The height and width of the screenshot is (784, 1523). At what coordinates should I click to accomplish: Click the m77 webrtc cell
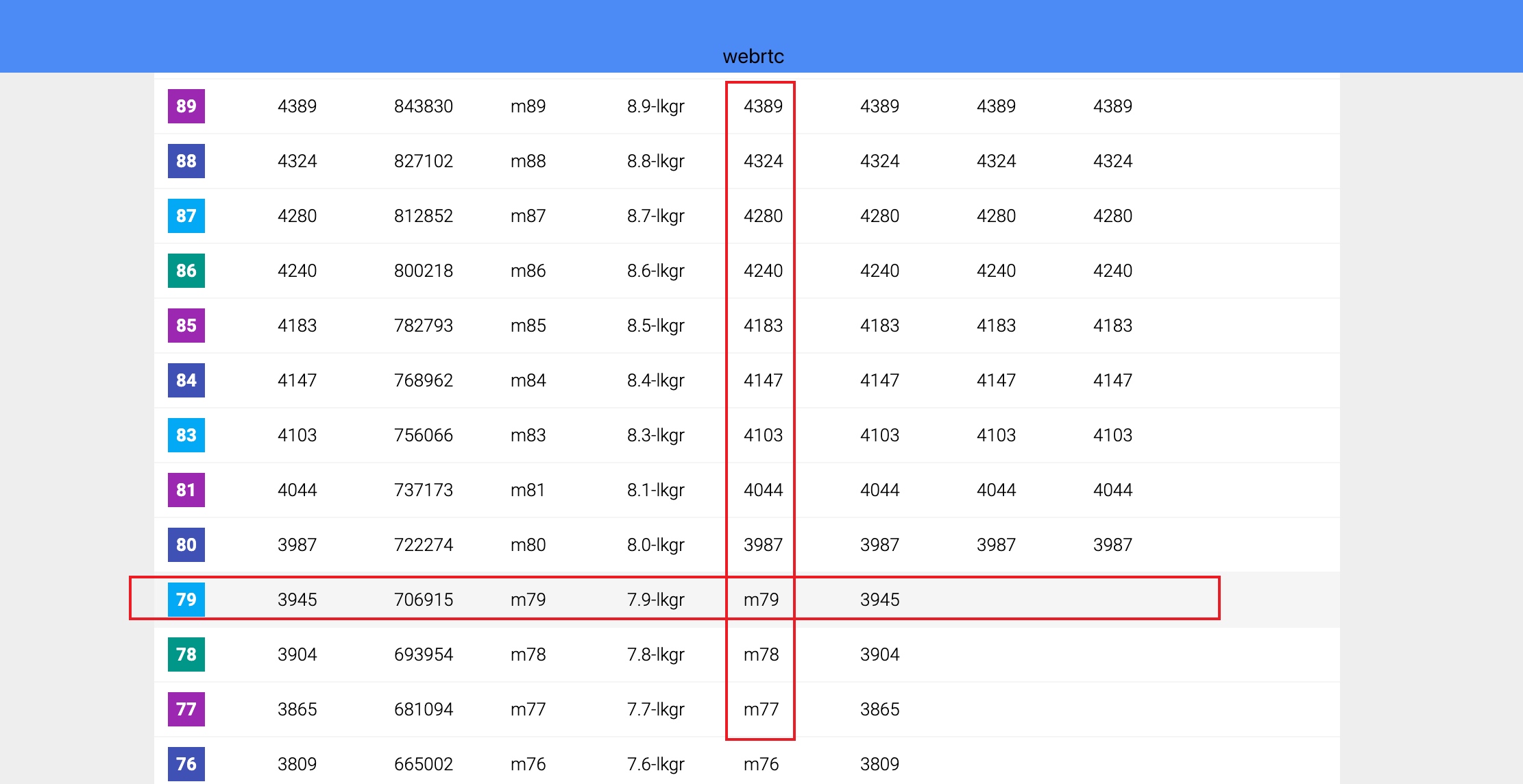[x=761, y=709]
